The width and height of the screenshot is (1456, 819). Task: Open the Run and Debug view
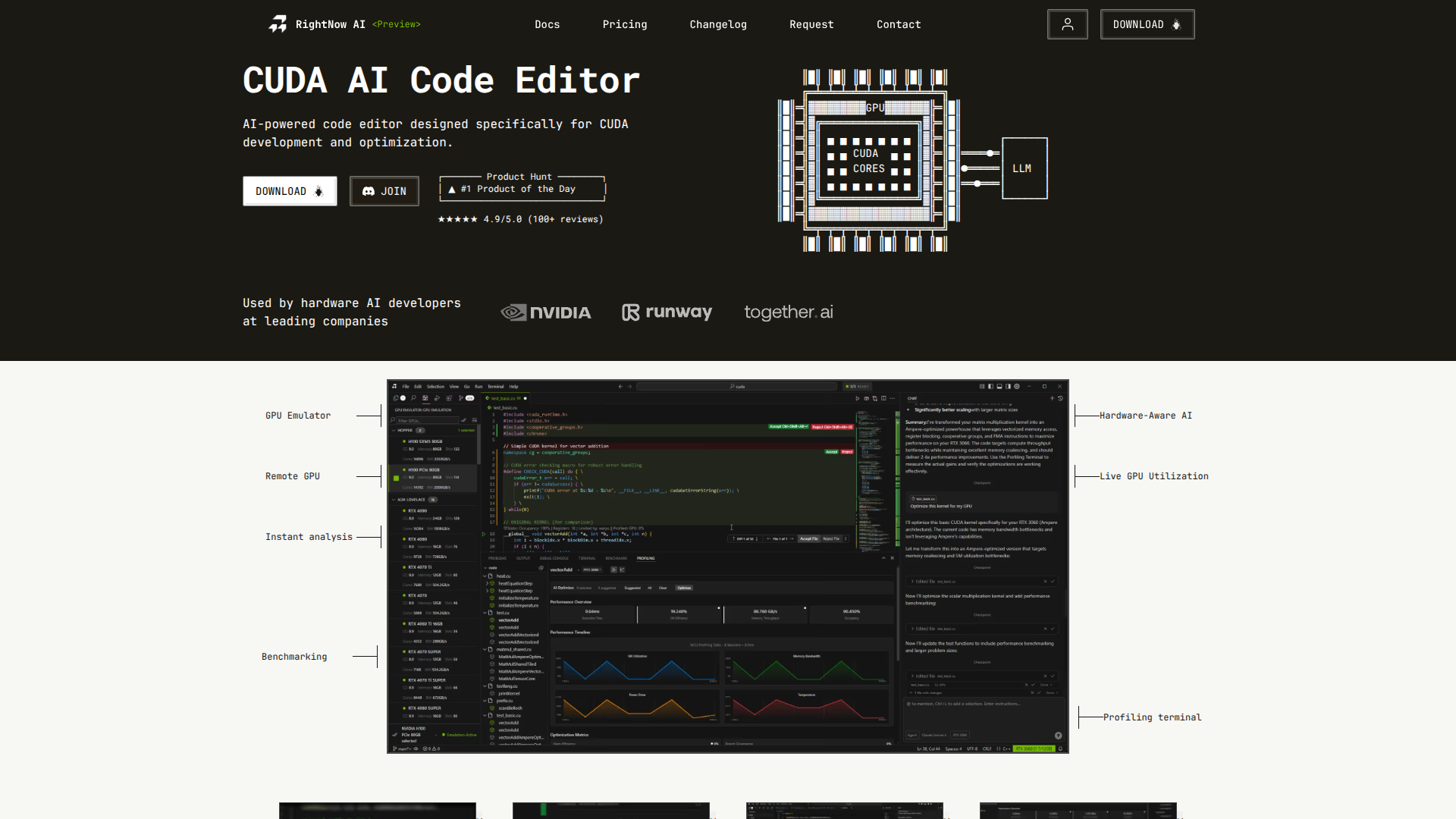pos(436,398)
